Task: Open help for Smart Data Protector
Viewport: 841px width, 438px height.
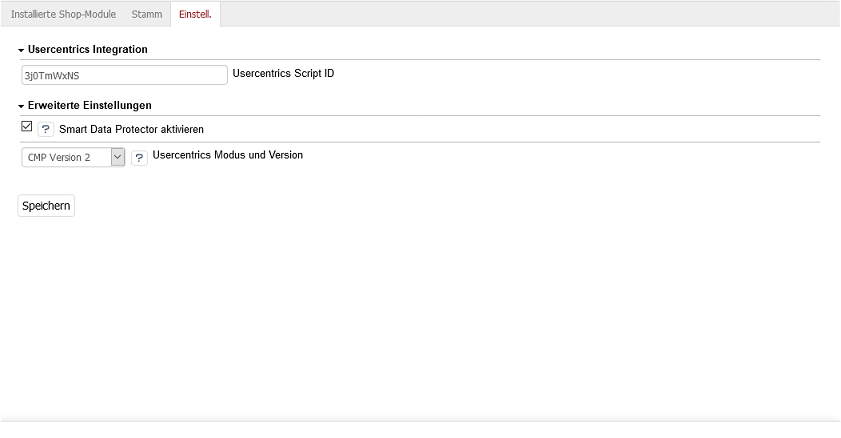Action: click(x=45, y=130)
